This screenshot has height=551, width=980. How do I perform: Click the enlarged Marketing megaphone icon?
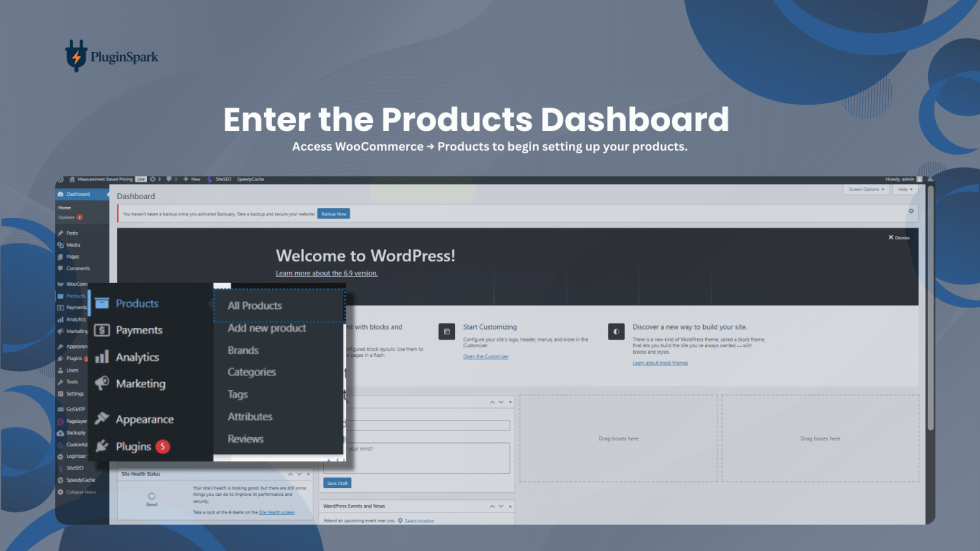click(x=102, y=384)
